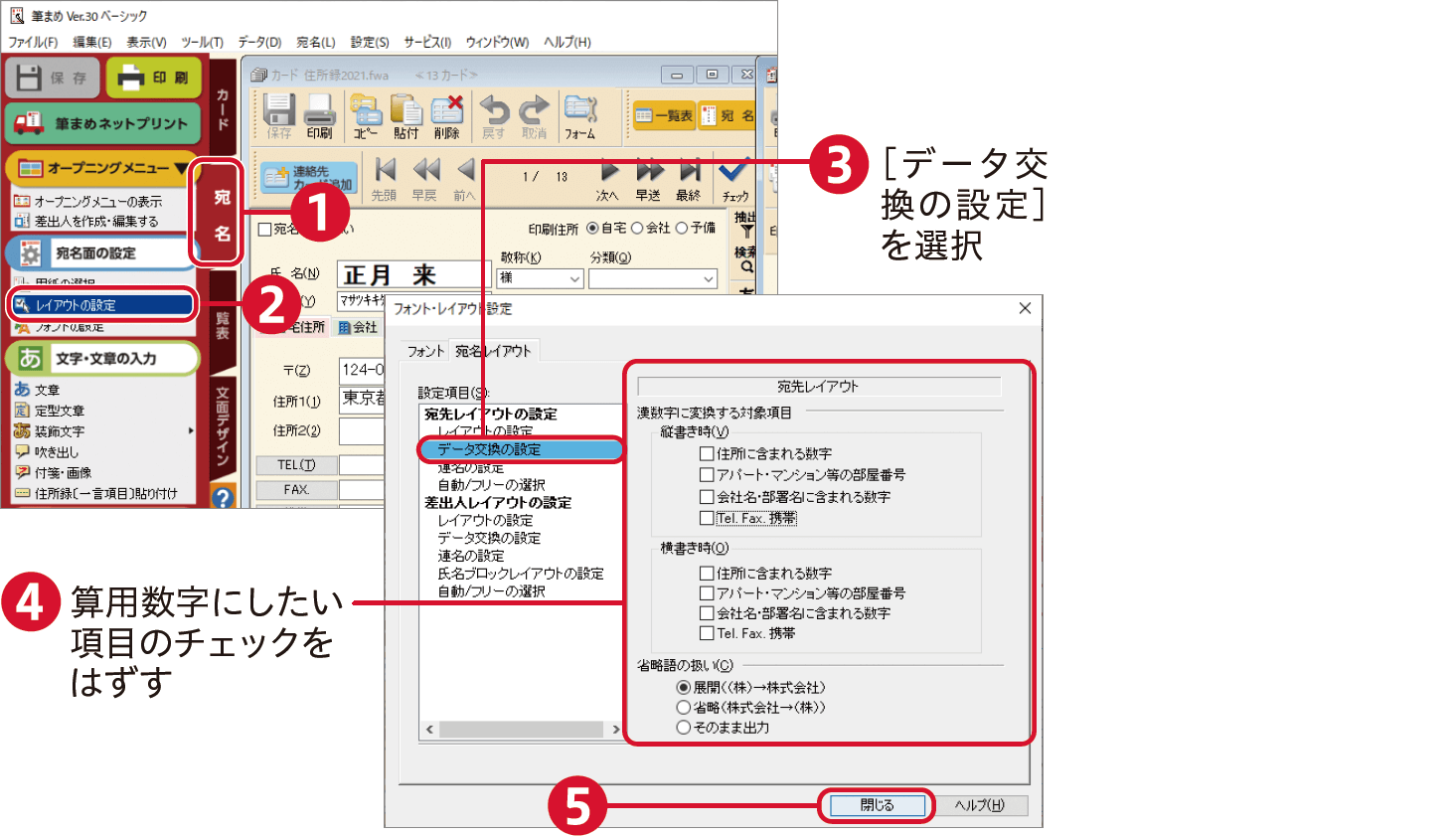Open the help question mark icon
This screenshot has width=1456, height=836.
coord(223,497)
